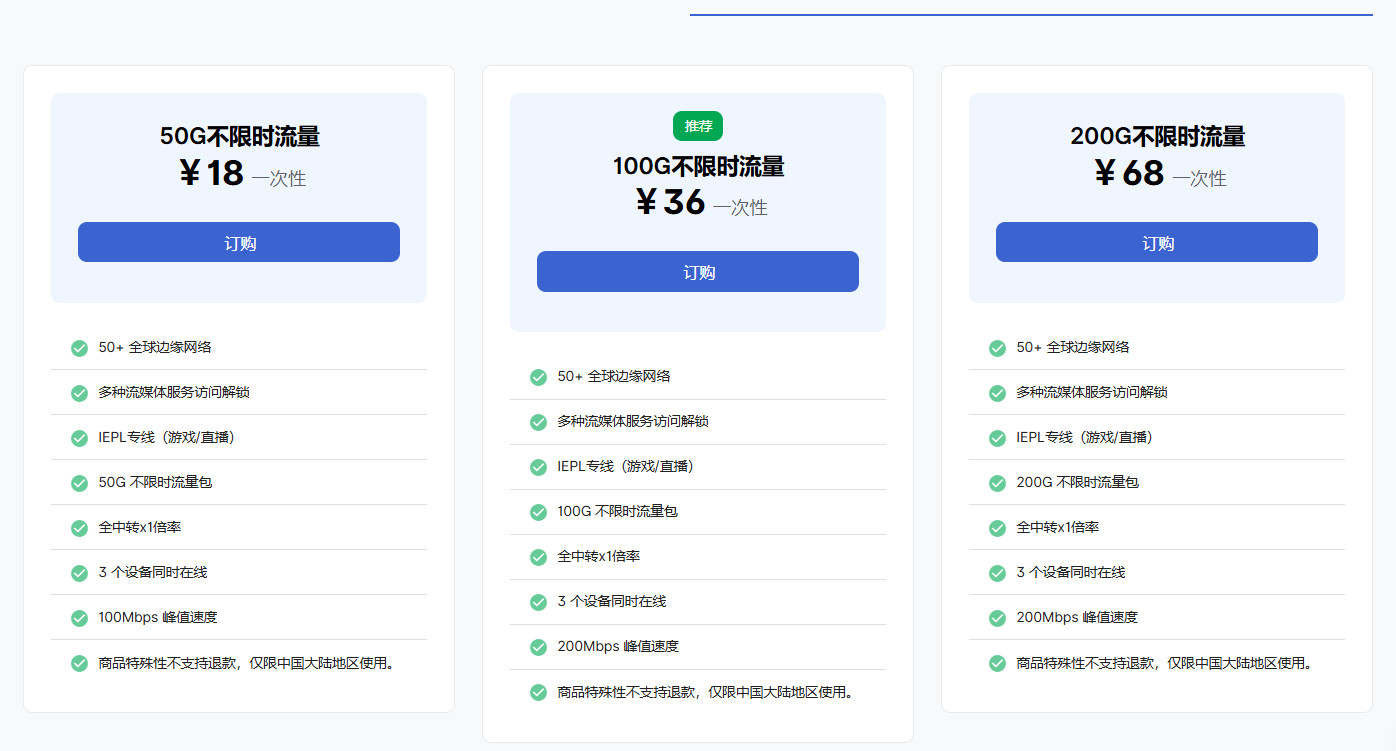The image size is (1396, 751).
Task: Click the ¥36 price text on the 100G plan
Action: coord(666,207)
